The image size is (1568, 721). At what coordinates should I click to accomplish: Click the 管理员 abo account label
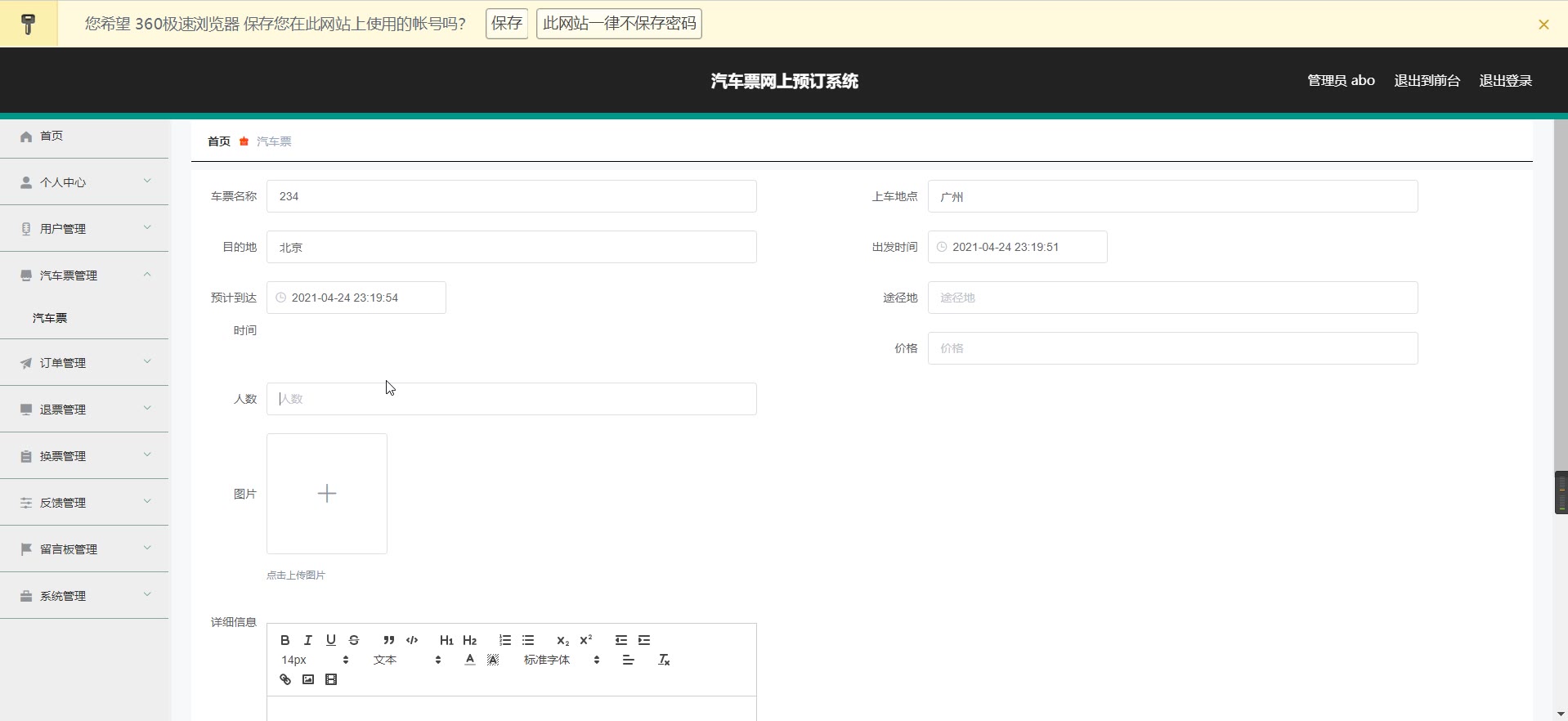[1341, 80]
